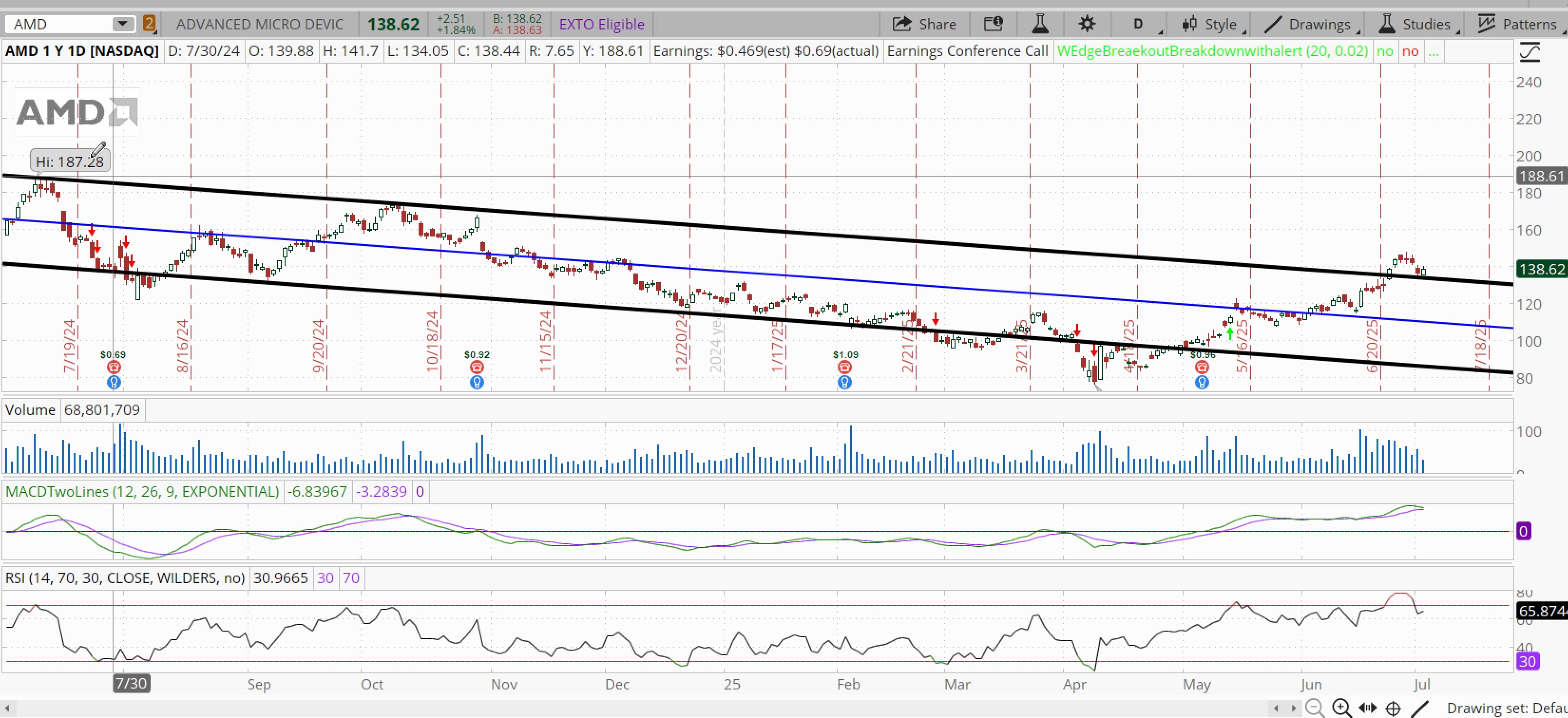Click the scroll left arrow near zoom controls
The height and width of the screenshot is (718, 1568).
(x=1276, y=708)
